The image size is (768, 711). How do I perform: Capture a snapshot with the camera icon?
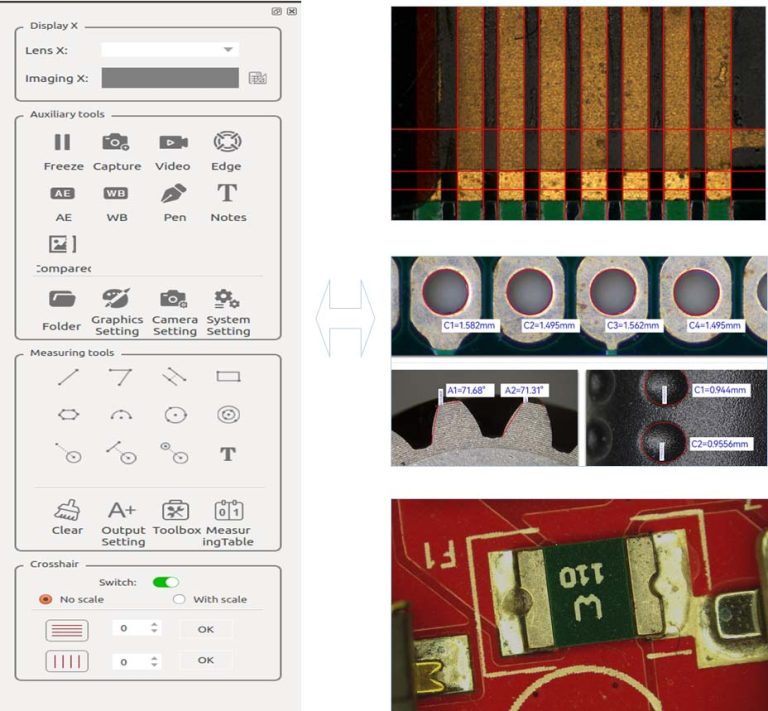tap(116, 142)
